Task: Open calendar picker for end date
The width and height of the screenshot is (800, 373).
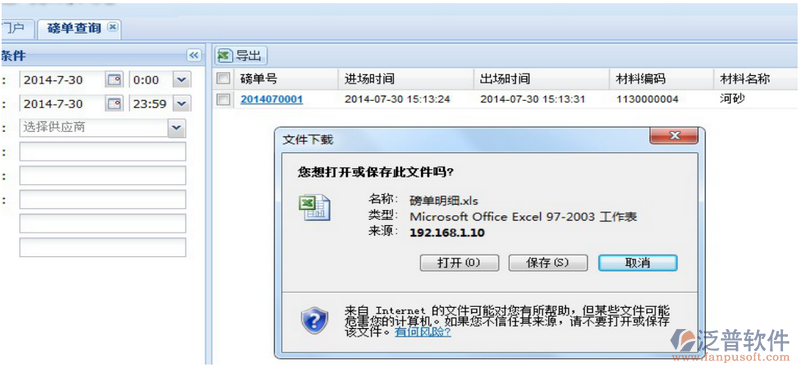Action: (114, 104)
